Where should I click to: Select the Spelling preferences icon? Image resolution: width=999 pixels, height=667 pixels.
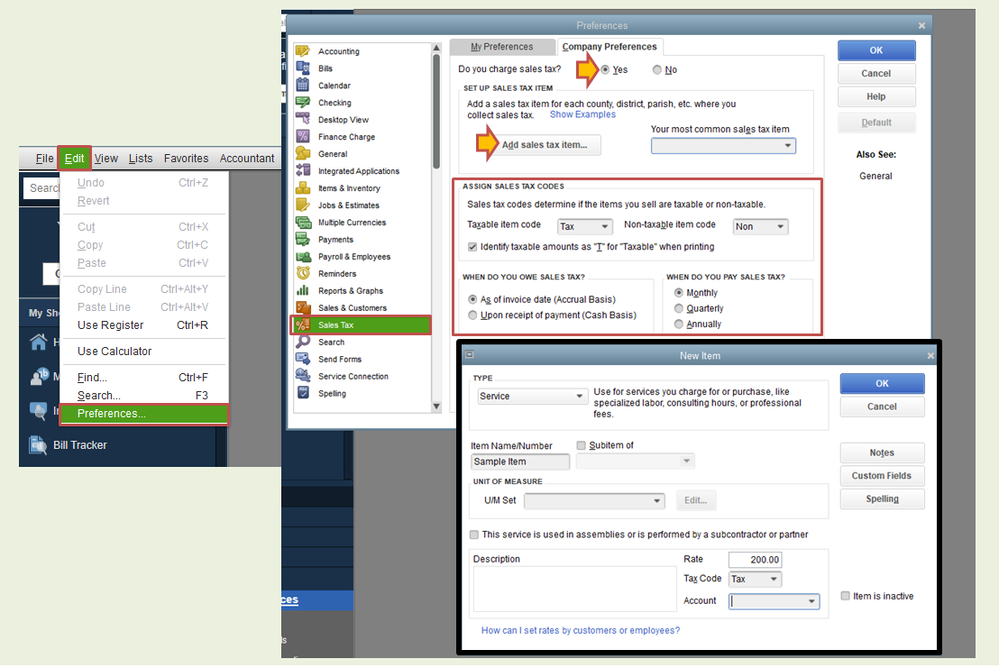(303, 393)
